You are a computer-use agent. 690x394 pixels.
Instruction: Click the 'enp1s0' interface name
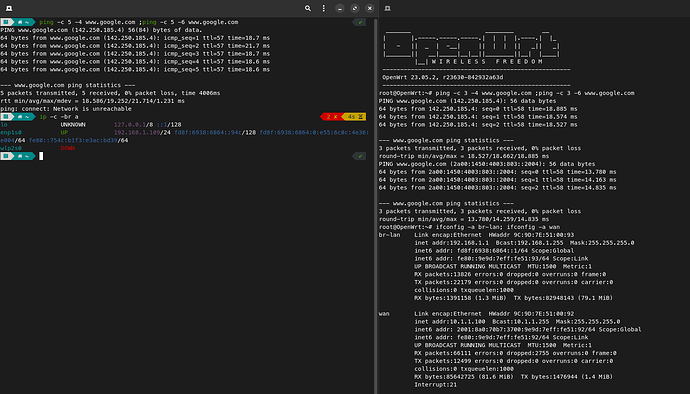(x=11, y=133)
